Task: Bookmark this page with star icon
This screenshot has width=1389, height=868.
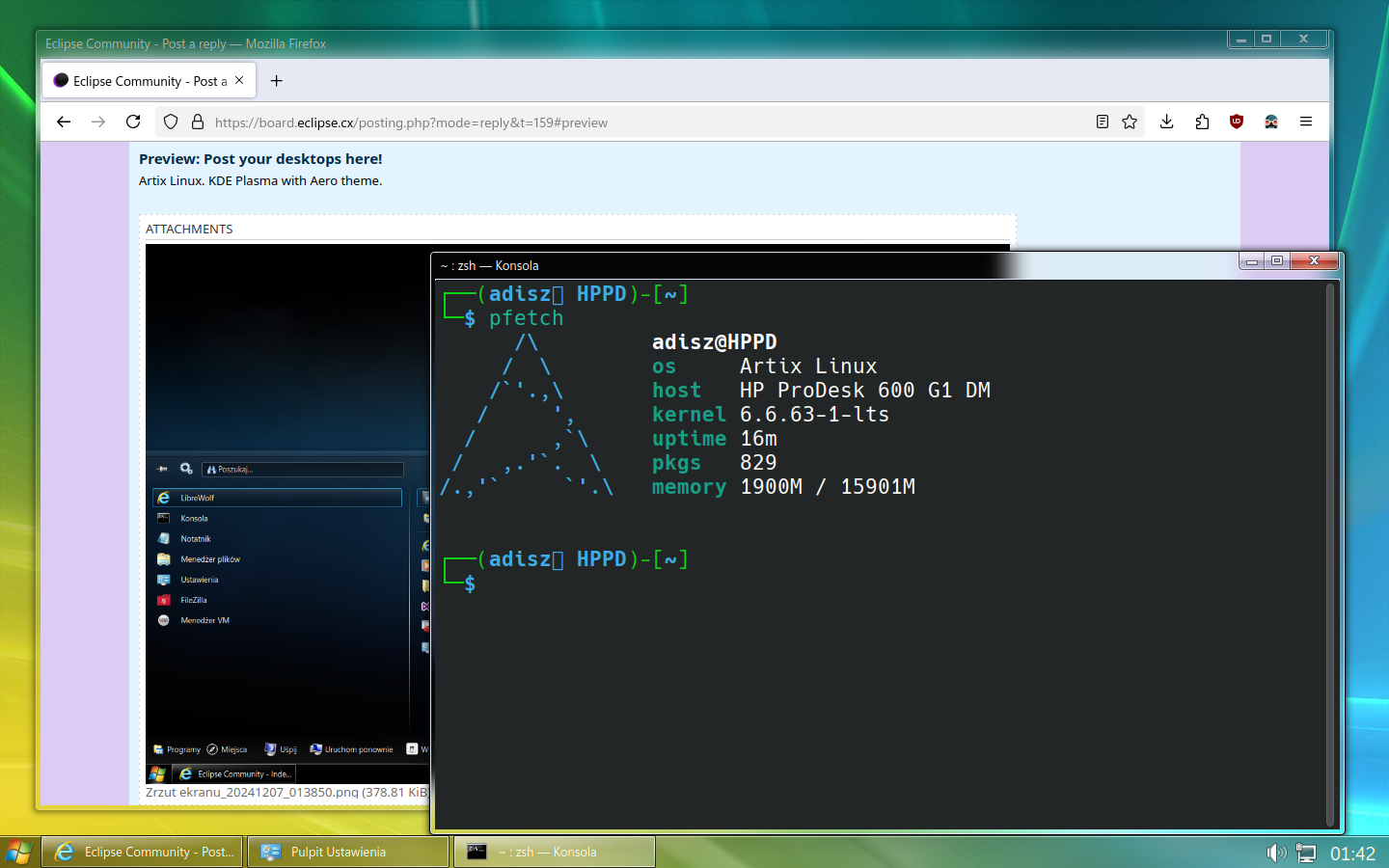Action: click(1130, 122)
